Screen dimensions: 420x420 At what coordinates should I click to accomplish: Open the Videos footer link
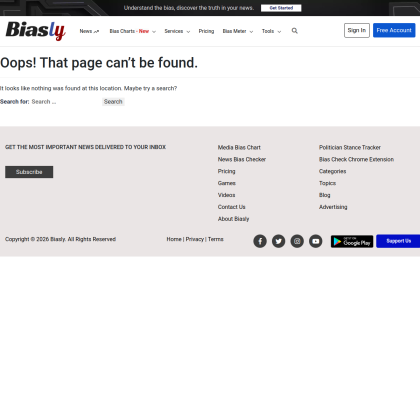(x=226, y=195)
